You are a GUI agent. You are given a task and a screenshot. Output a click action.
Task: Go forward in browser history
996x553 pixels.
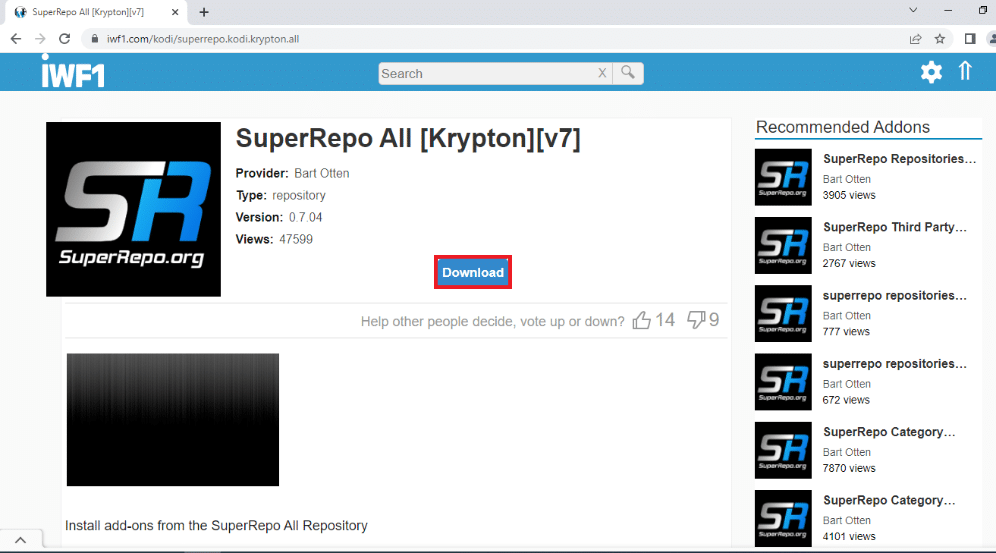(40, 39)
